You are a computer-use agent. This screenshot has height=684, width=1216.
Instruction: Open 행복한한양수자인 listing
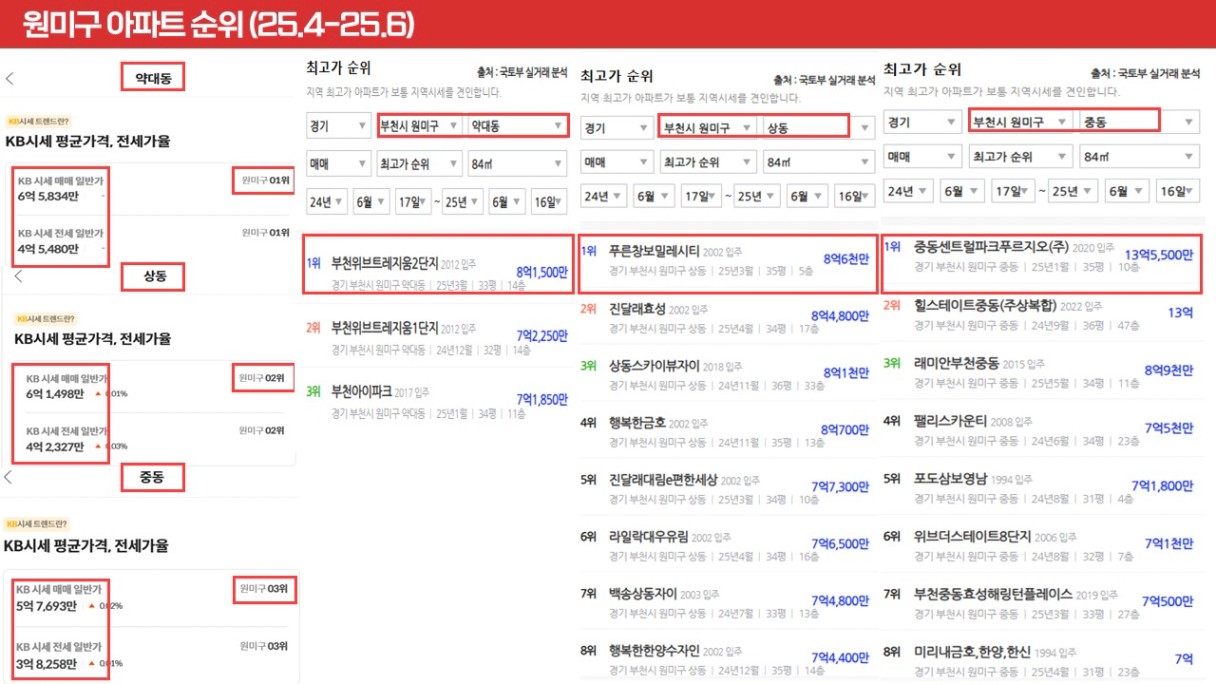[727, 658]
